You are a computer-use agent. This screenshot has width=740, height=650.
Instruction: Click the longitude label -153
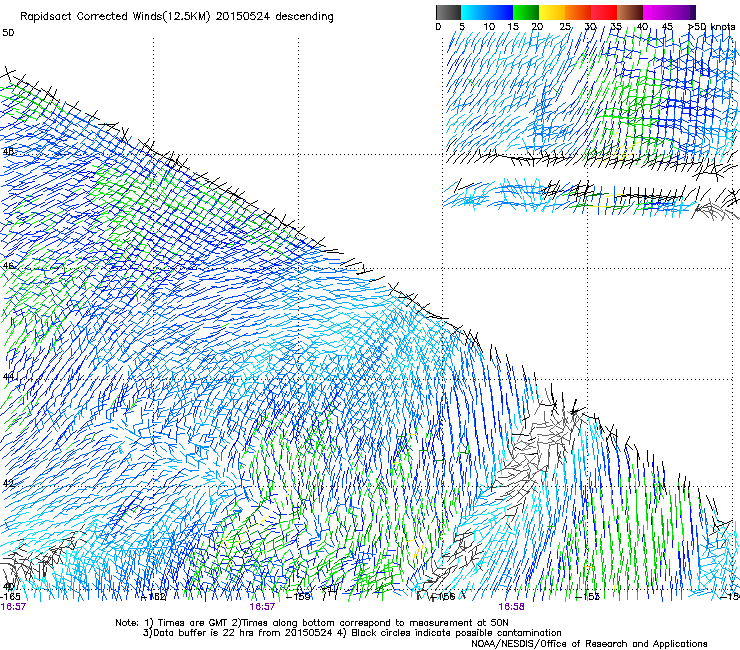(588, 596)
